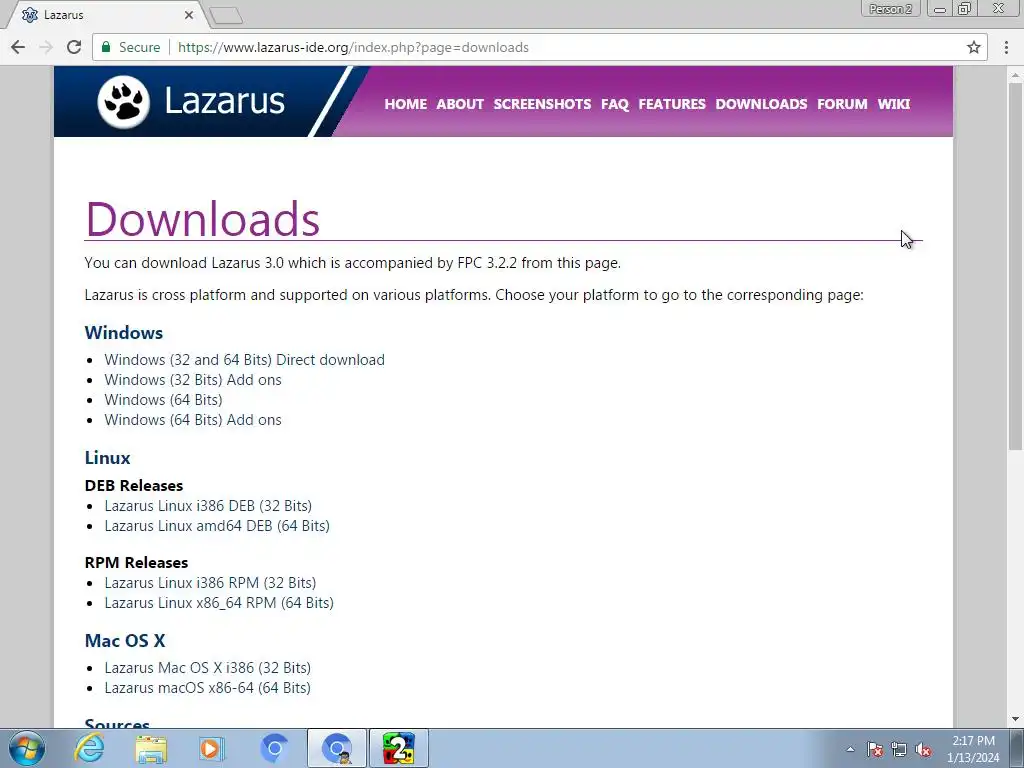
Task: Click the DEB Releases subheading
Action: (134, 486)
